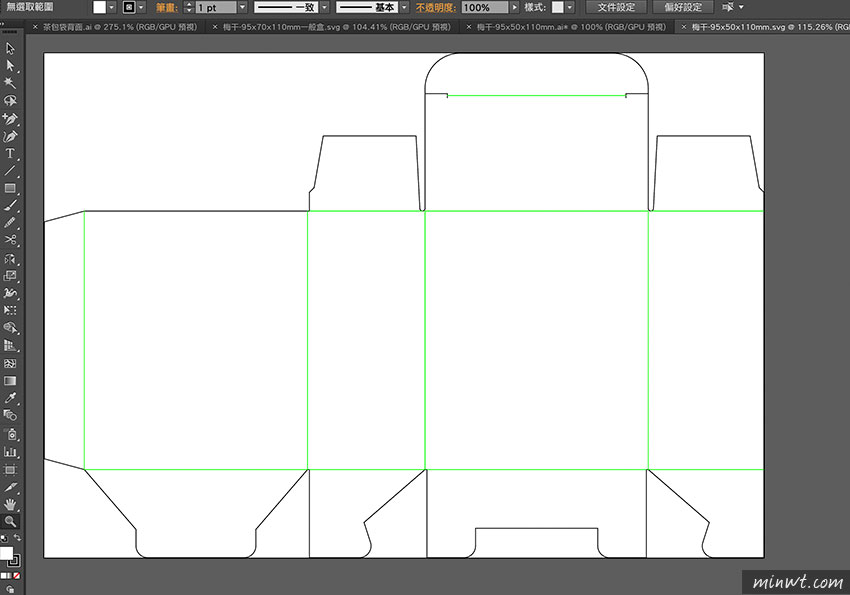
Task: Select the Line Segment tool
Action: (x=10, y=171)
